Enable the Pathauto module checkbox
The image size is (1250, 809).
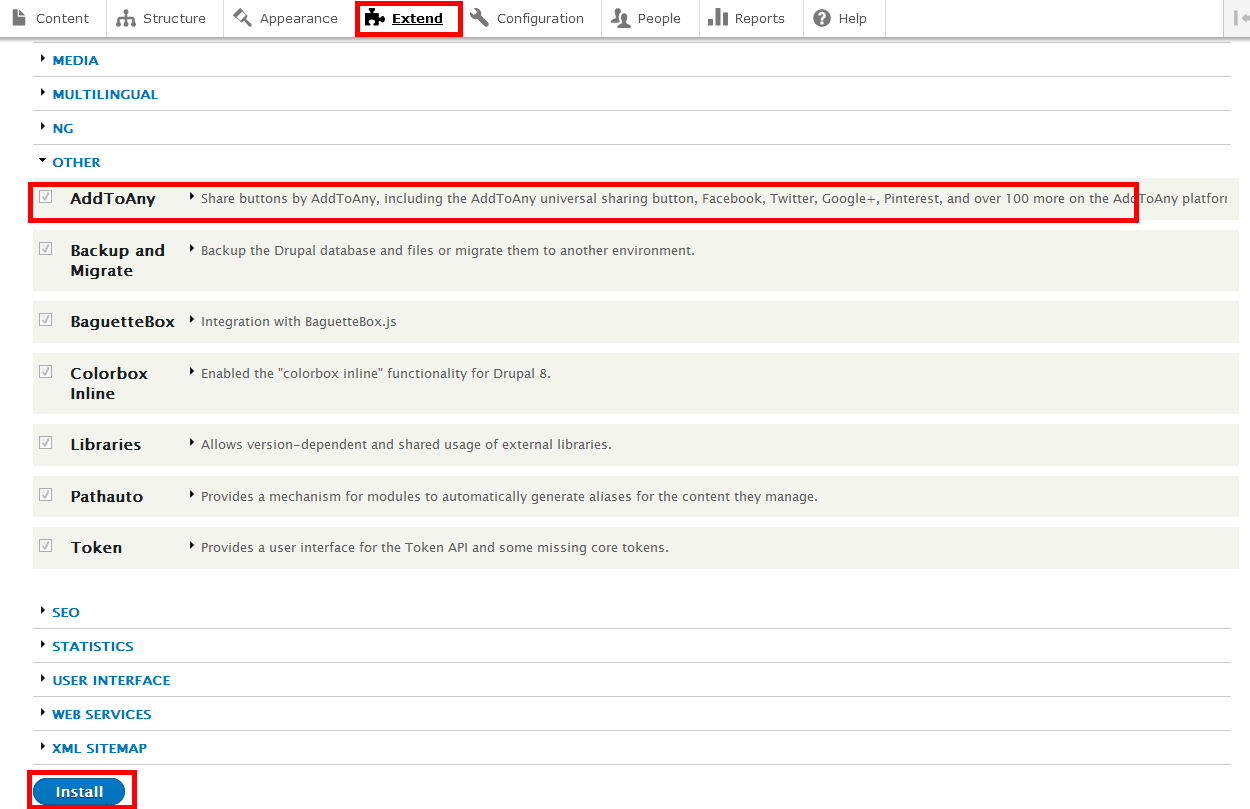tap(45, 494)
